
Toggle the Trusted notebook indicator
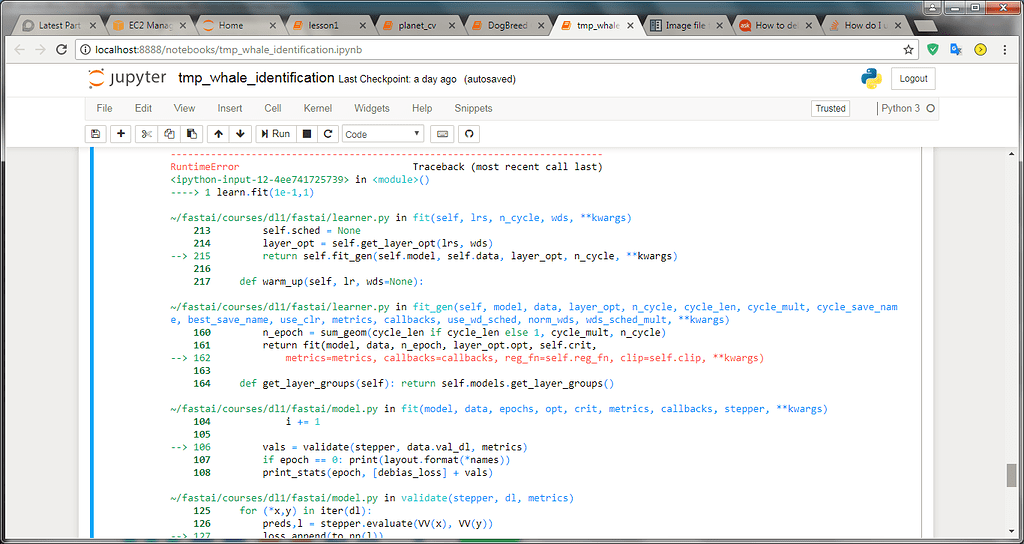(x=830, y=108)
